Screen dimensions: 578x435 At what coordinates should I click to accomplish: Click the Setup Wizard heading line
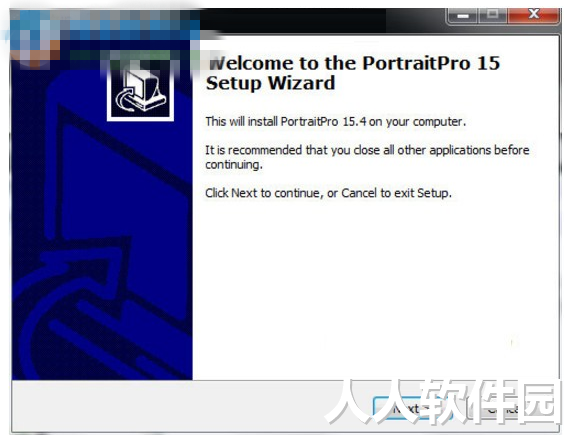(x=271, y=83)
